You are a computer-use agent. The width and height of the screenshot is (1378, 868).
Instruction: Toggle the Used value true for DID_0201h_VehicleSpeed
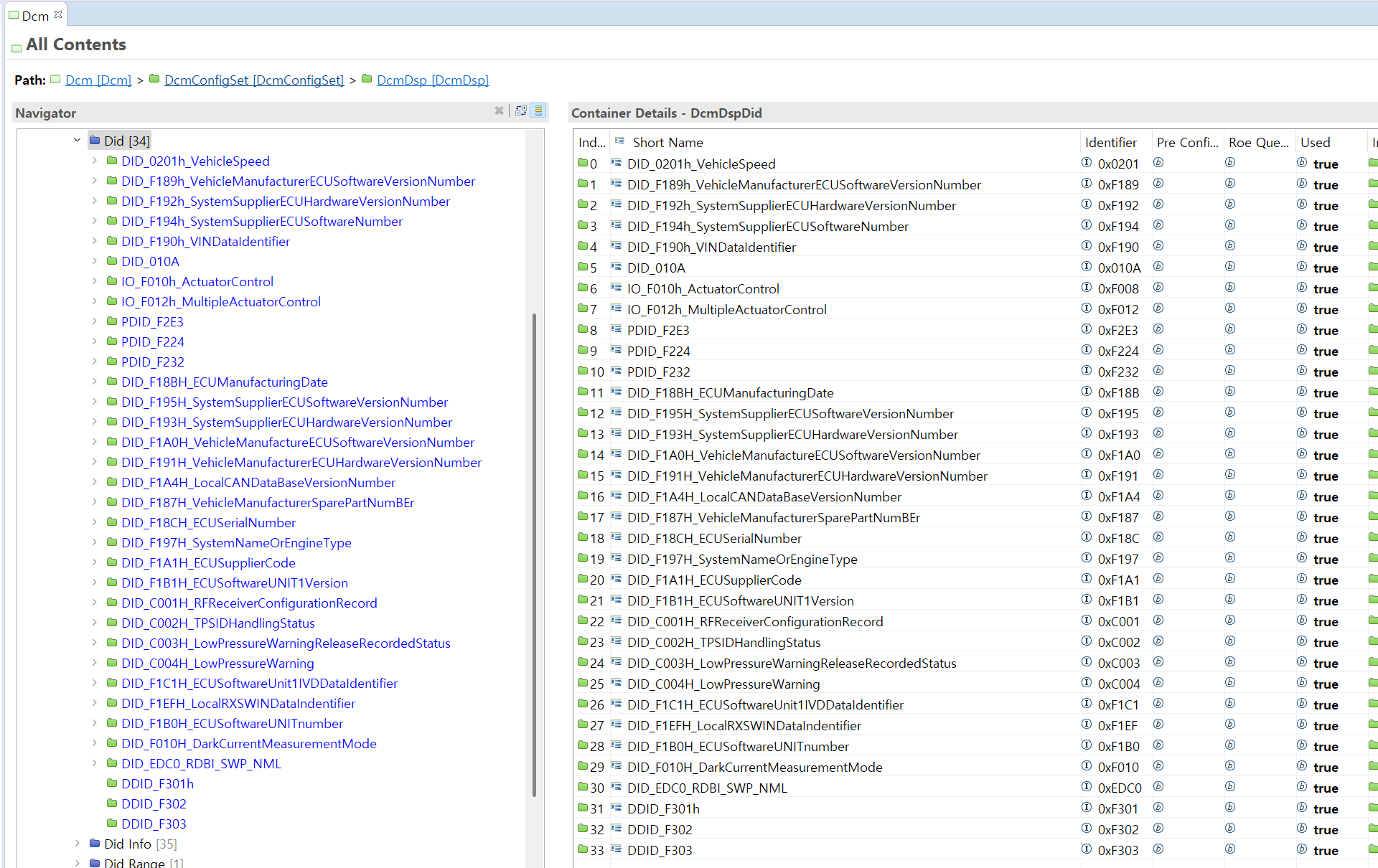pyautogui.click(x=1325, y=164)
